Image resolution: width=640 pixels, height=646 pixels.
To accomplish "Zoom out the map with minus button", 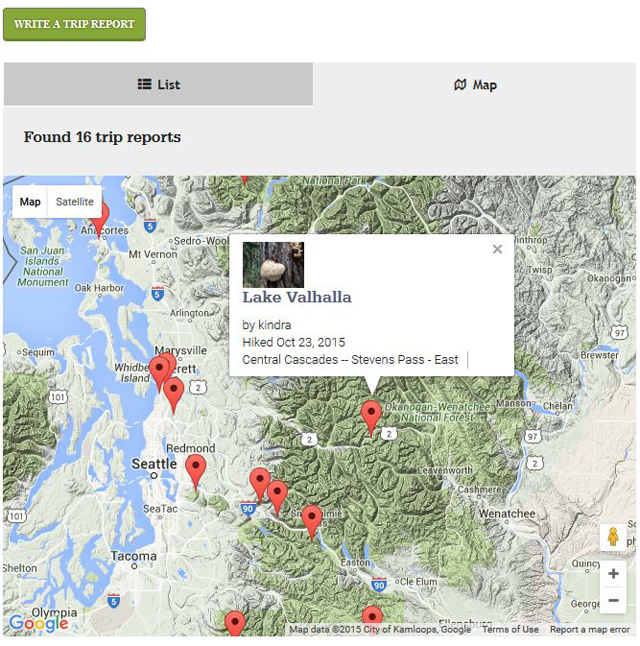I will (x=613, y=600).
